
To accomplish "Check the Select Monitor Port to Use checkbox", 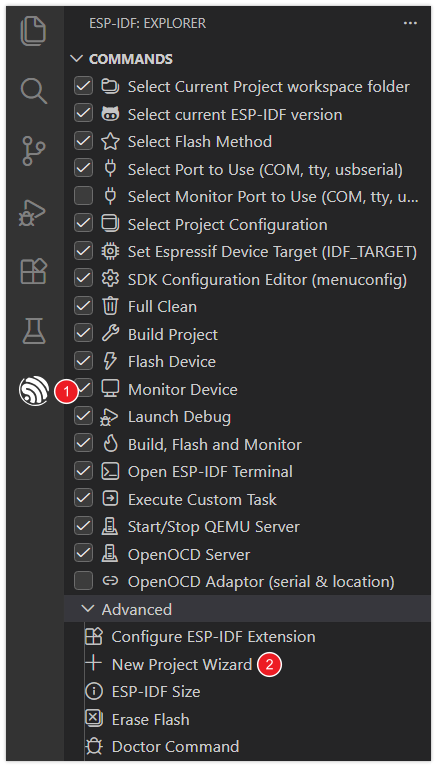I will pos(83,197).
